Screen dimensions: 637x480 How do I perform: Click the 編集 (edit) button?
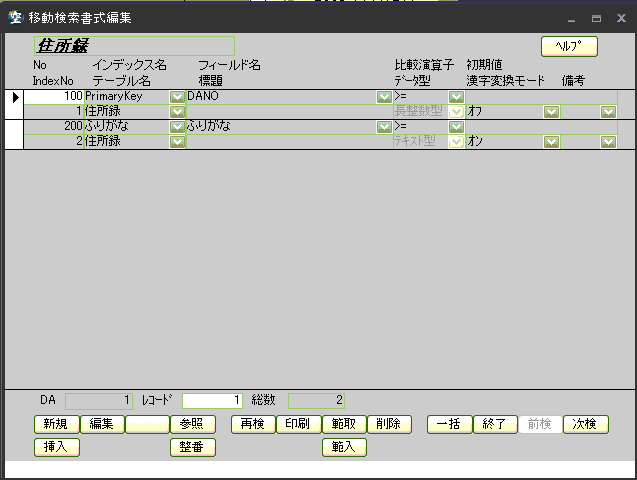tap(102, 424)
